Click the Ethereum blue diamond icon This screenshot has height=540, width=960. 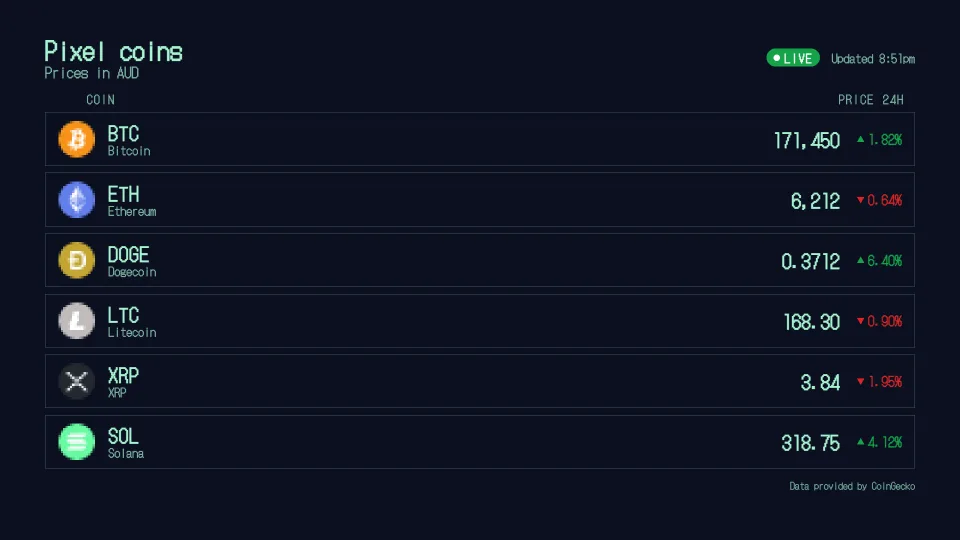pos(77,200)
